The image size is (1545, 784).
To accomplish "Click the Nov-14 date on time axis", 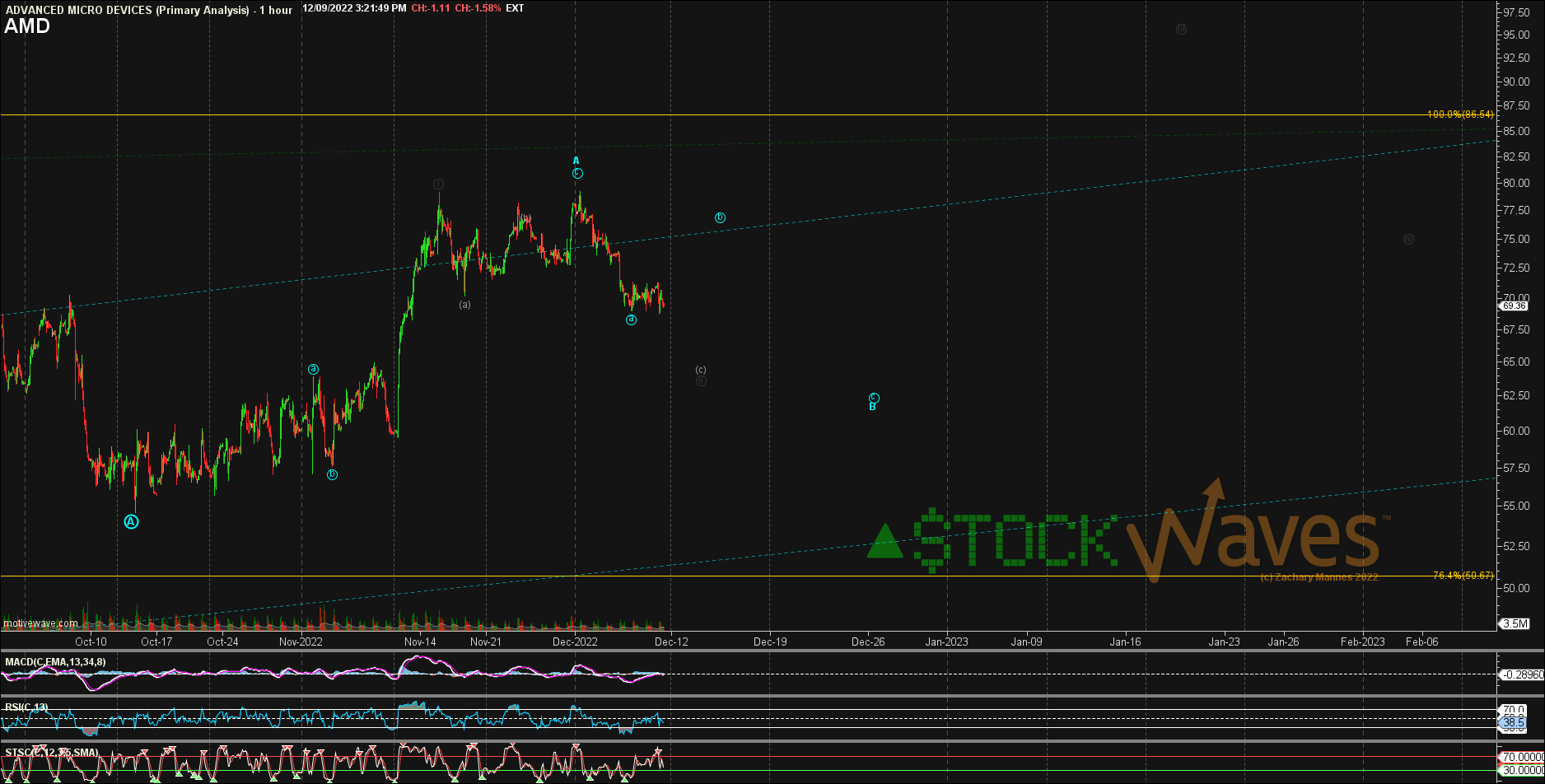I will pyautogui.click(x=420, y=642).
